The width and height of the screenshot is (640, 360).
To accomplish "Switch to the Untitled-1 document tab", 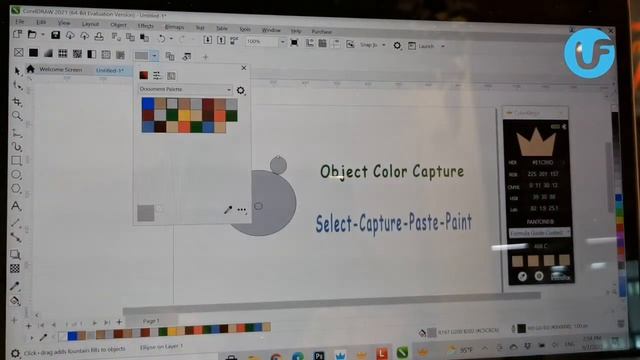I will (110, 71).
